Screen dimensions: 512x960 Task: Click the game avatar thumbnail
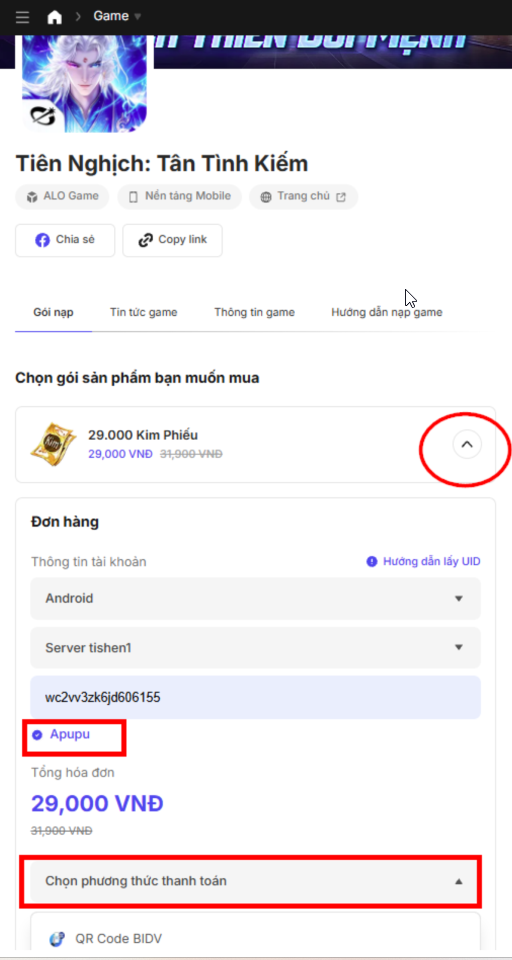tap(85, 83)
